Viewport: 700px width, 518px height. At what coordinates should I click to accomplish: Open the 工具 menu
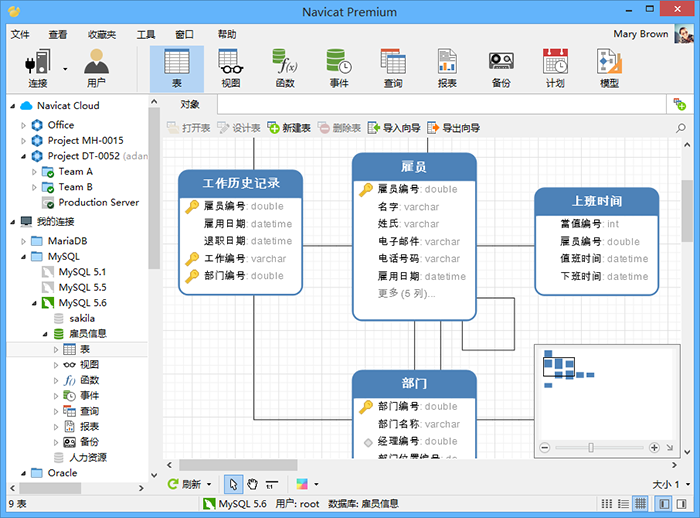point(146,34)
